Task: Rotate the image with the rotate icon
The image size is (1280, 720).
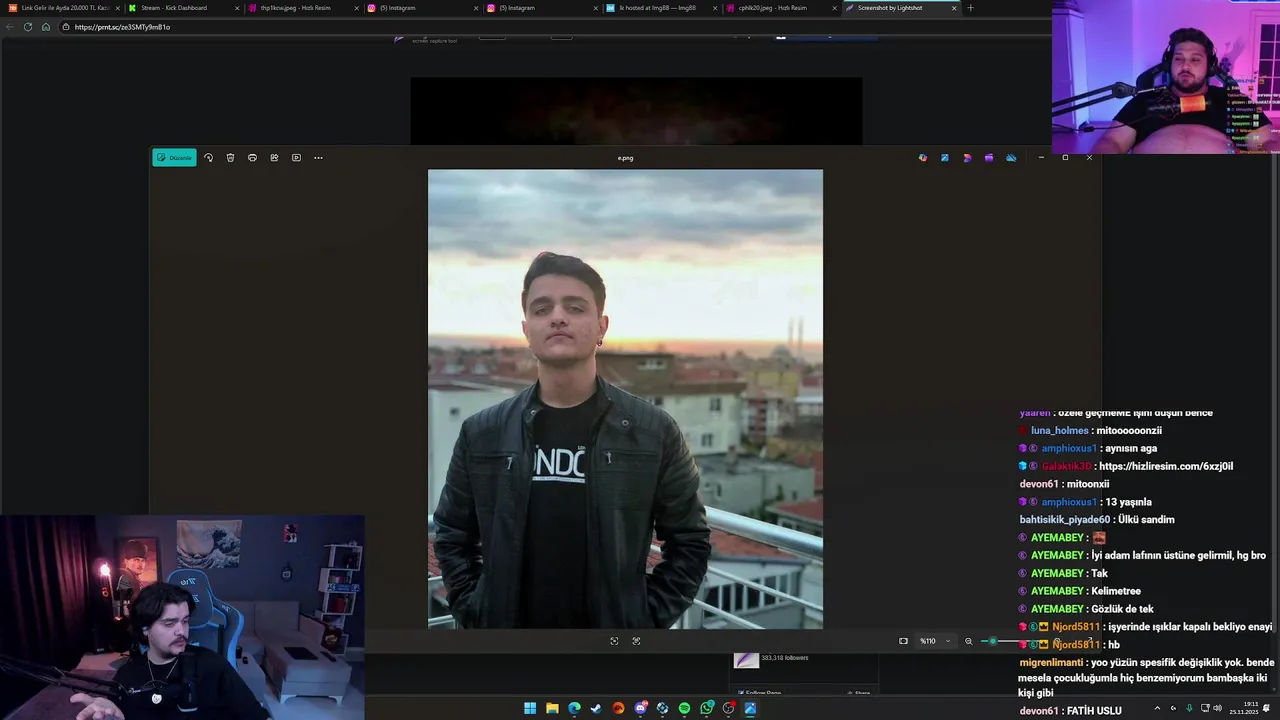Action: (208, 157)
